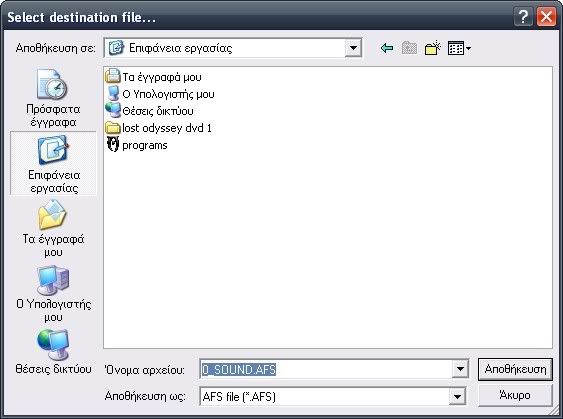Select the programs item in file list
563x419 pixels.
click(137, 145)
